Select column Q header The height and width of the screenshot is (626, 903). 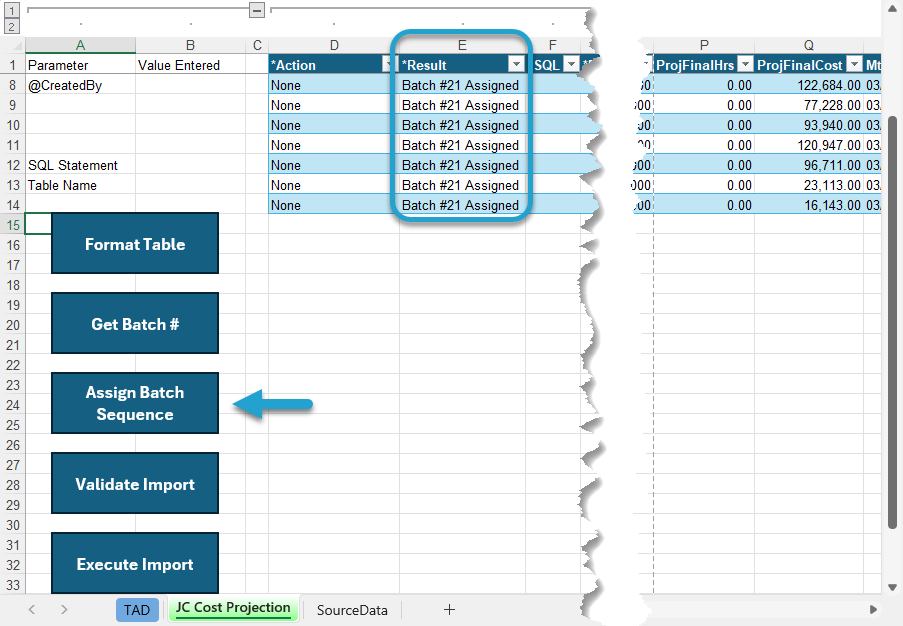(x=809, y=45)
